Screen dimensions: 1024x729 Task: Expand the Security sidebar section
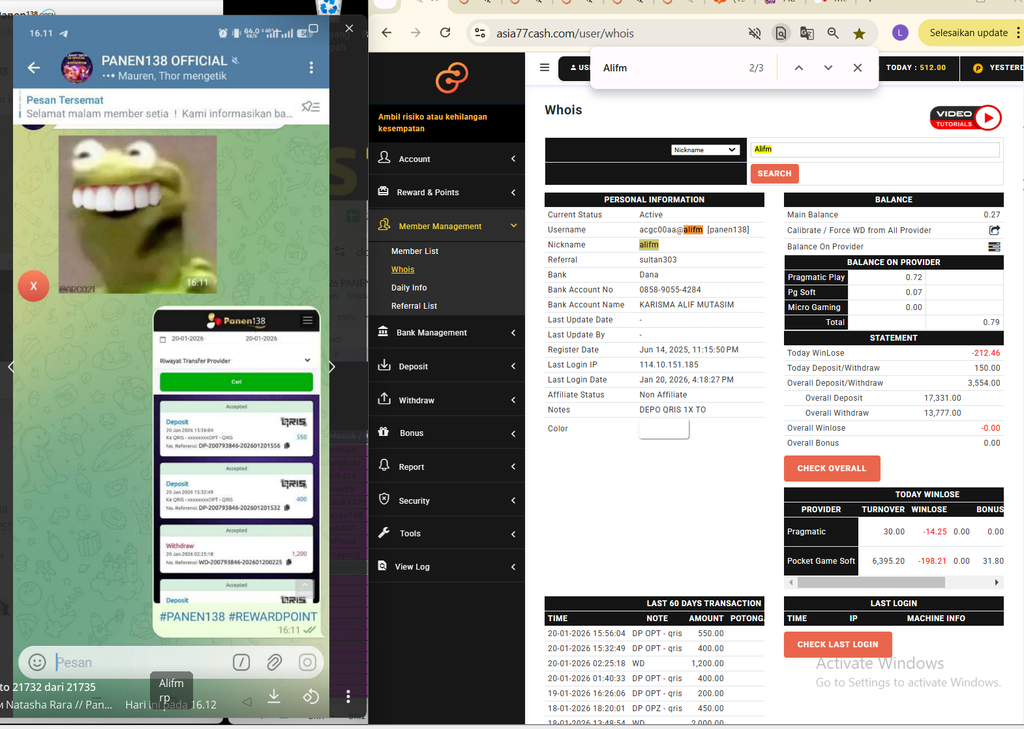447,500
